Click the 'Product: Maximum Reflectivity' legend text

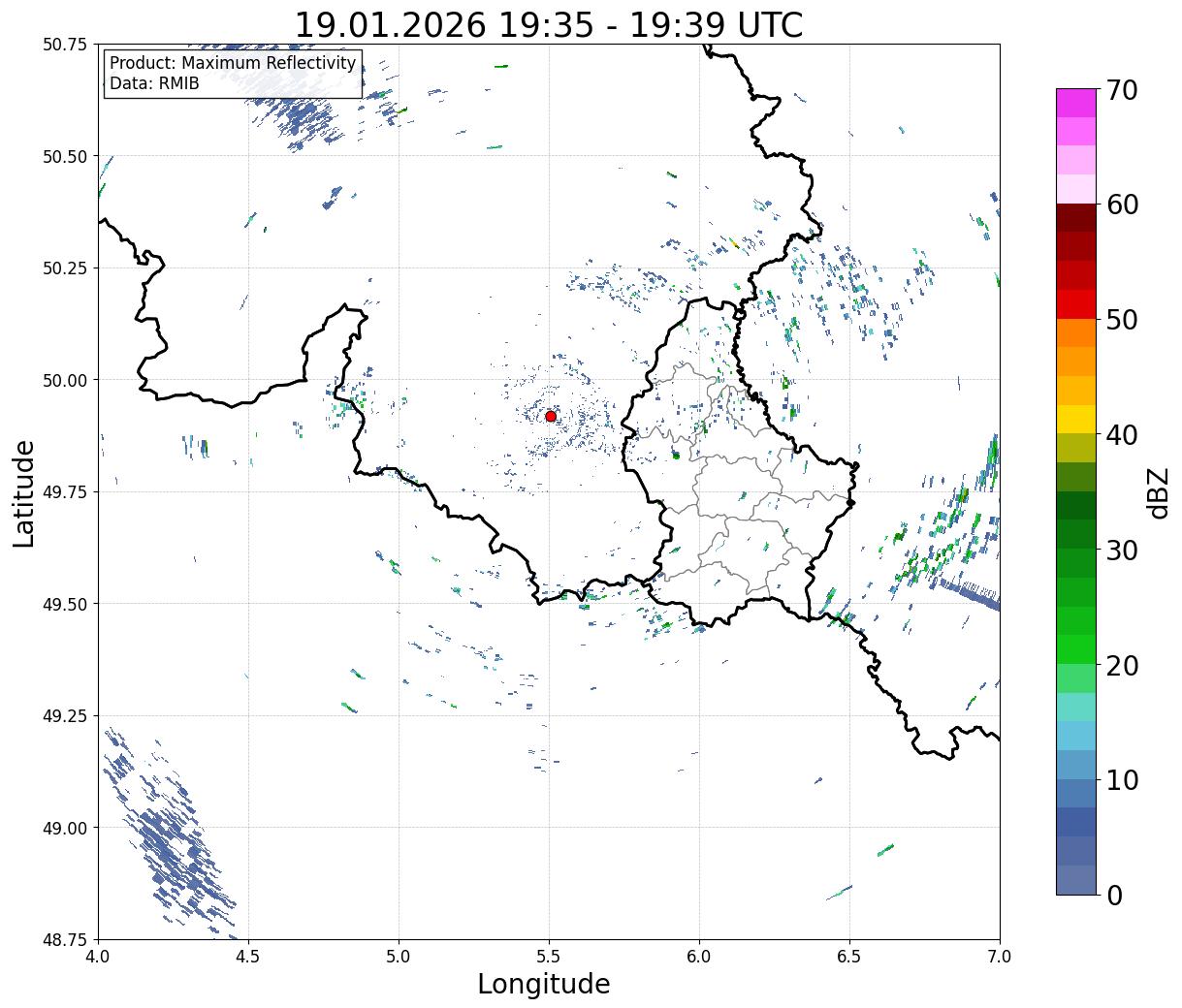[x=233, y=63]
